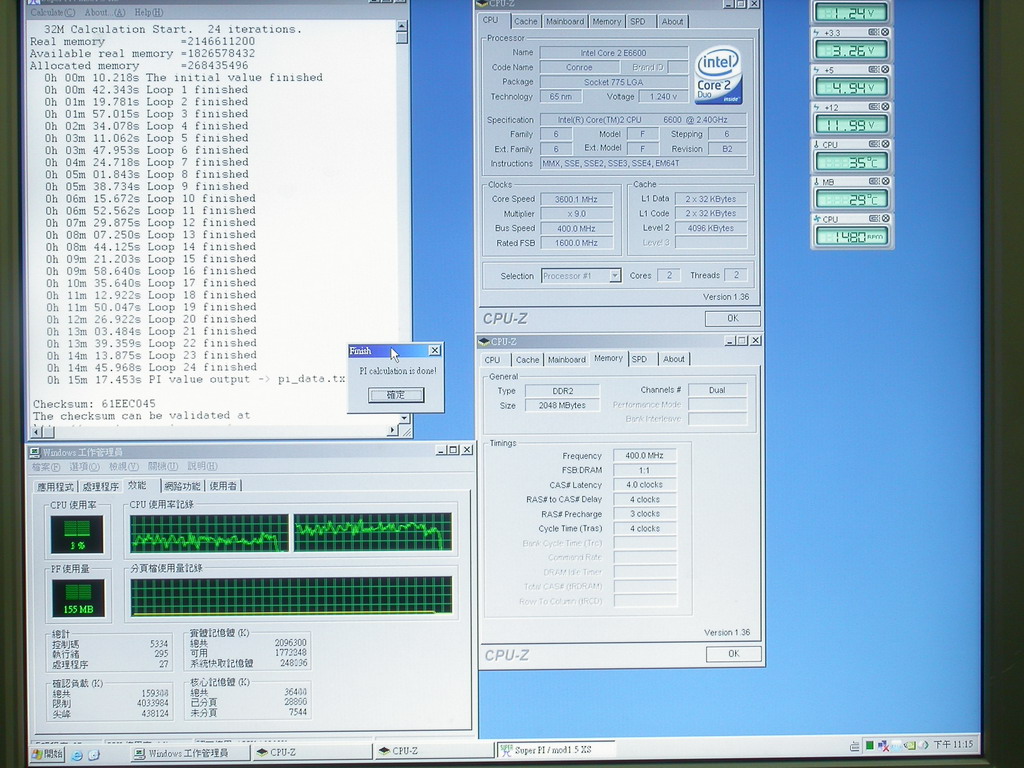Open the Help(H) menu in Super PI
This screenshot has height=768, width=1024.
149,12
